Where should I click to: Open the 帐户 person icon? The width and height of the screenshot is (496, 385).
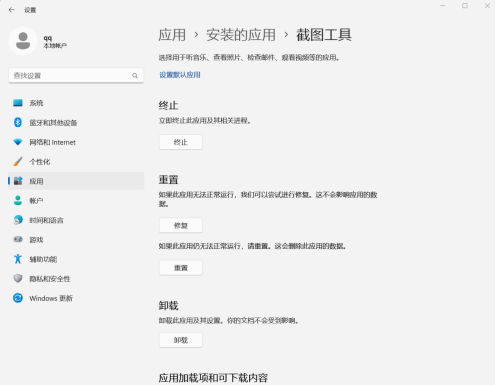click(x=18, y=200)
